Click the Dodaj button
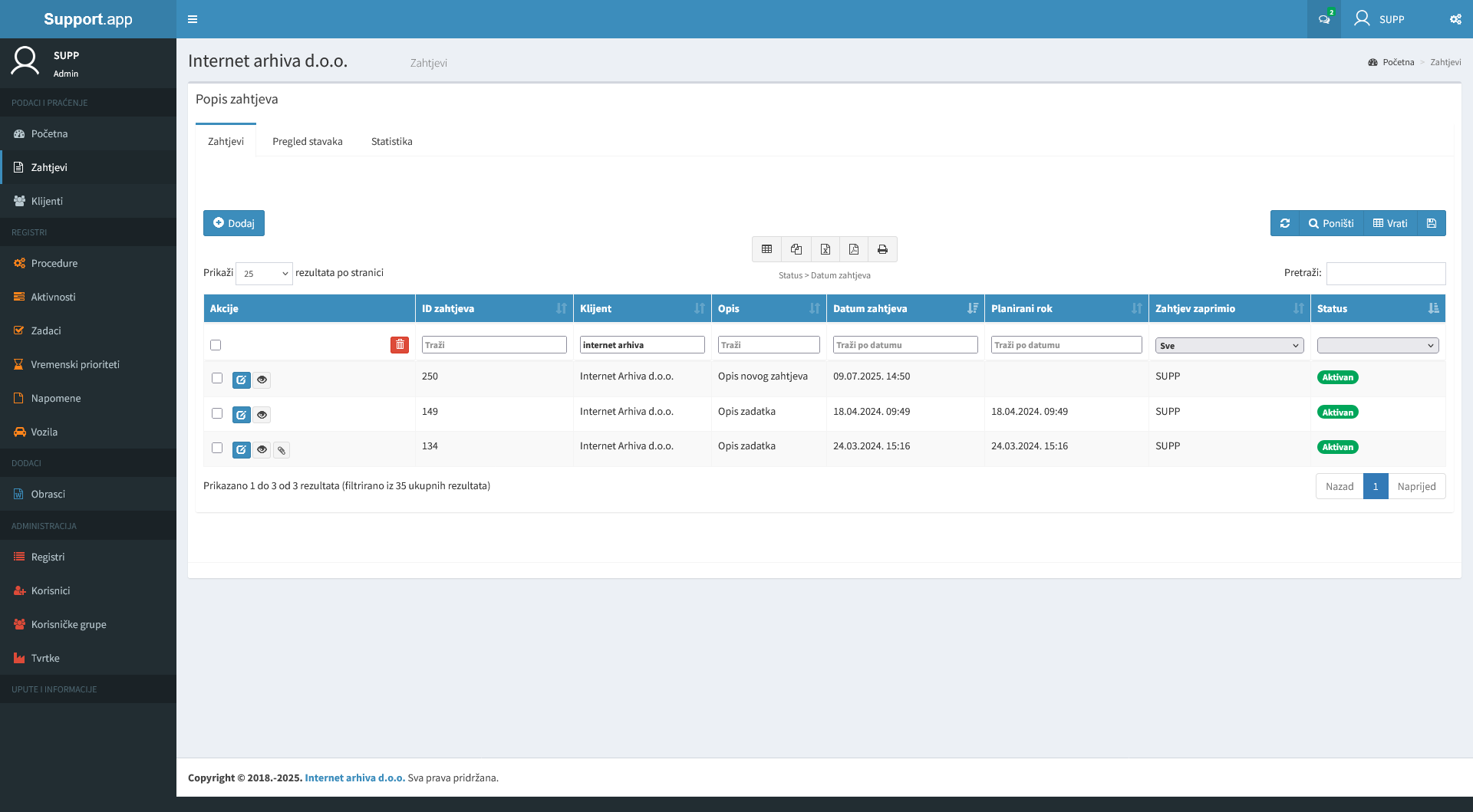 click(x=234, y=223)
